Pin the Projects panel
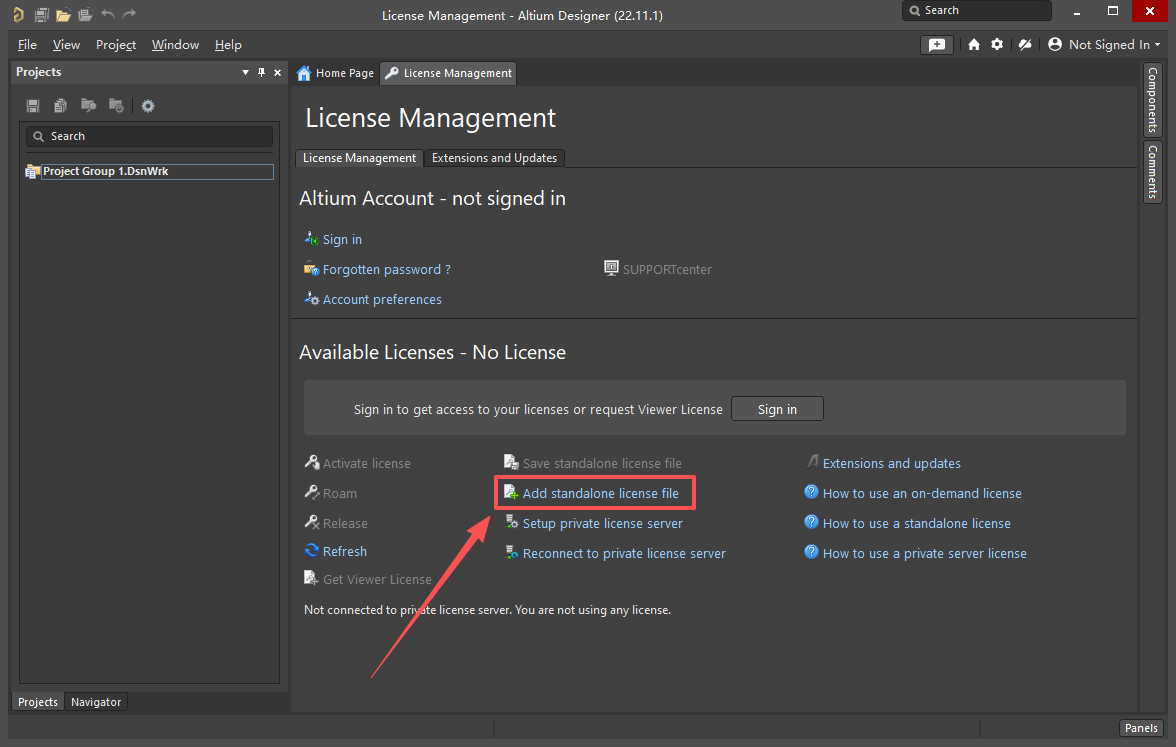The width and height of the screenshot is (1176, 747). (262, 72)
